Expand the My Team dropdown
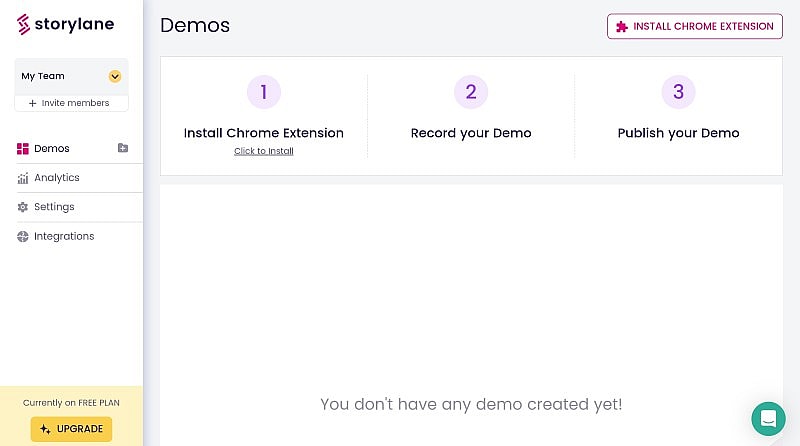Image resolution: width=800 pixels, height=446 pixels. pos(115,76)
